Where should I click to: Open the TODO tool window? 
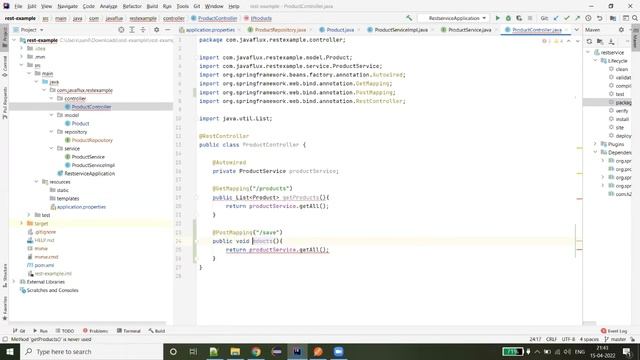(65, 331)
